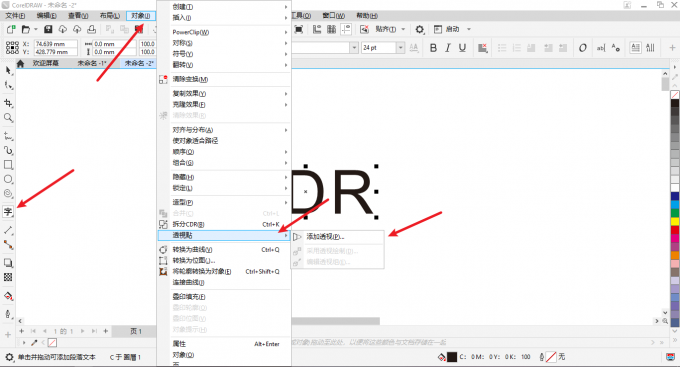Click the Save disk icon
This screenshot has width=680, height=367.
tap(48, 29)
